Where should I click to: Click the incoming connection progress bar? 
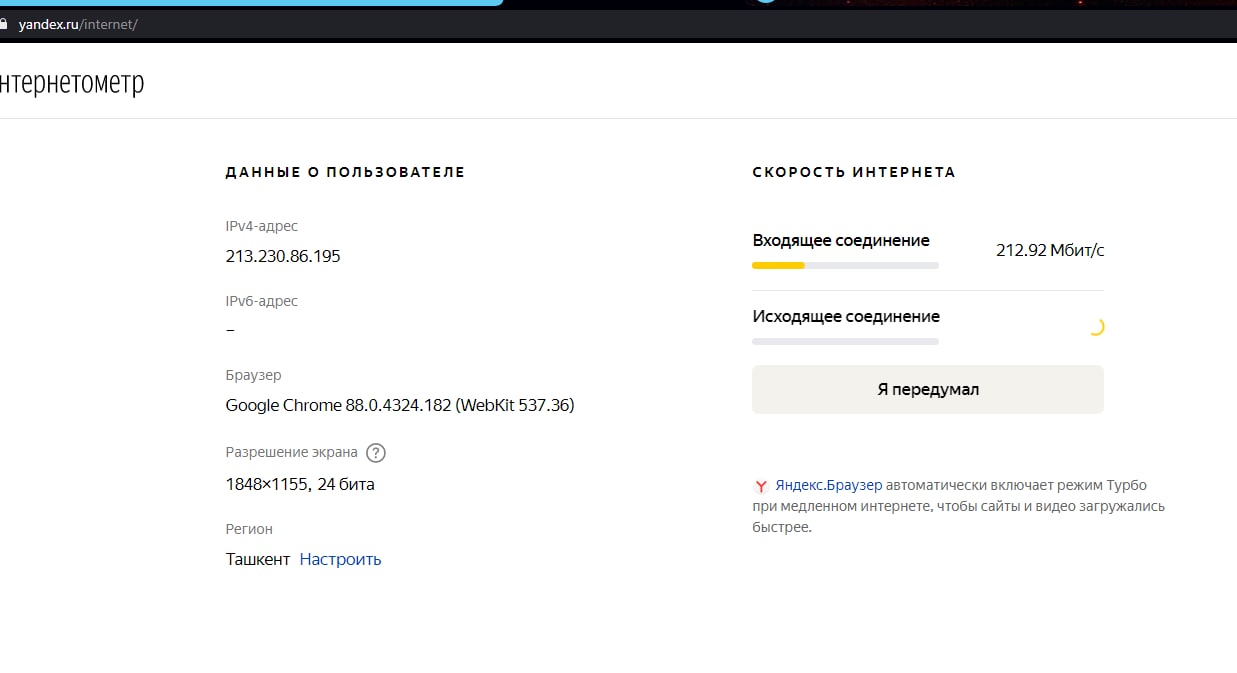tap(845, 266)
